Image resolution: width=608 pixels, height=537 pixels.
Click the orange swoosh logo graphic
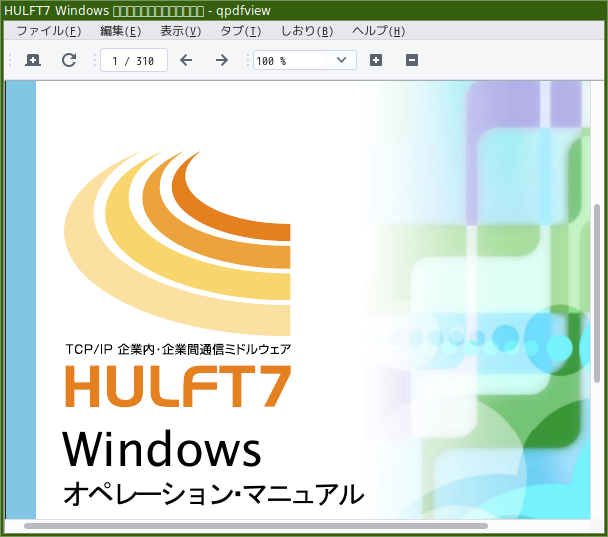tap(177, 243)
